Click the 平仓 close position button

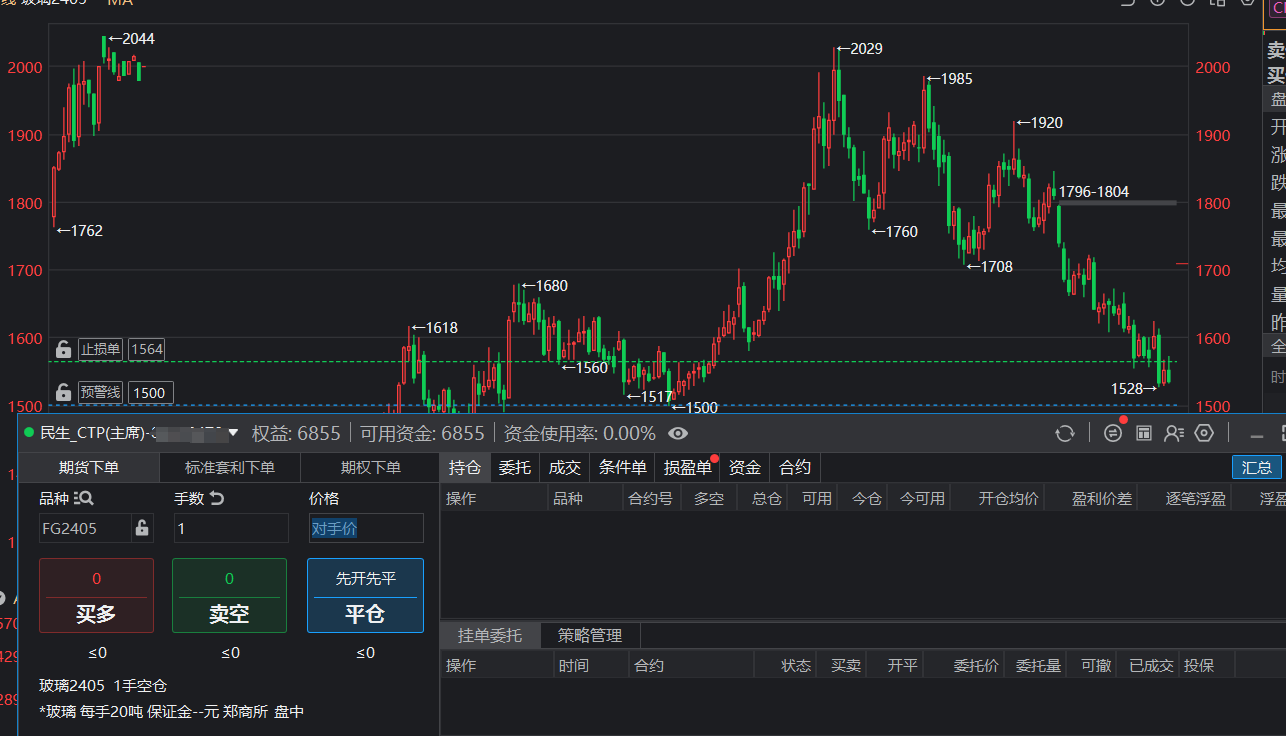coord(365,595)
